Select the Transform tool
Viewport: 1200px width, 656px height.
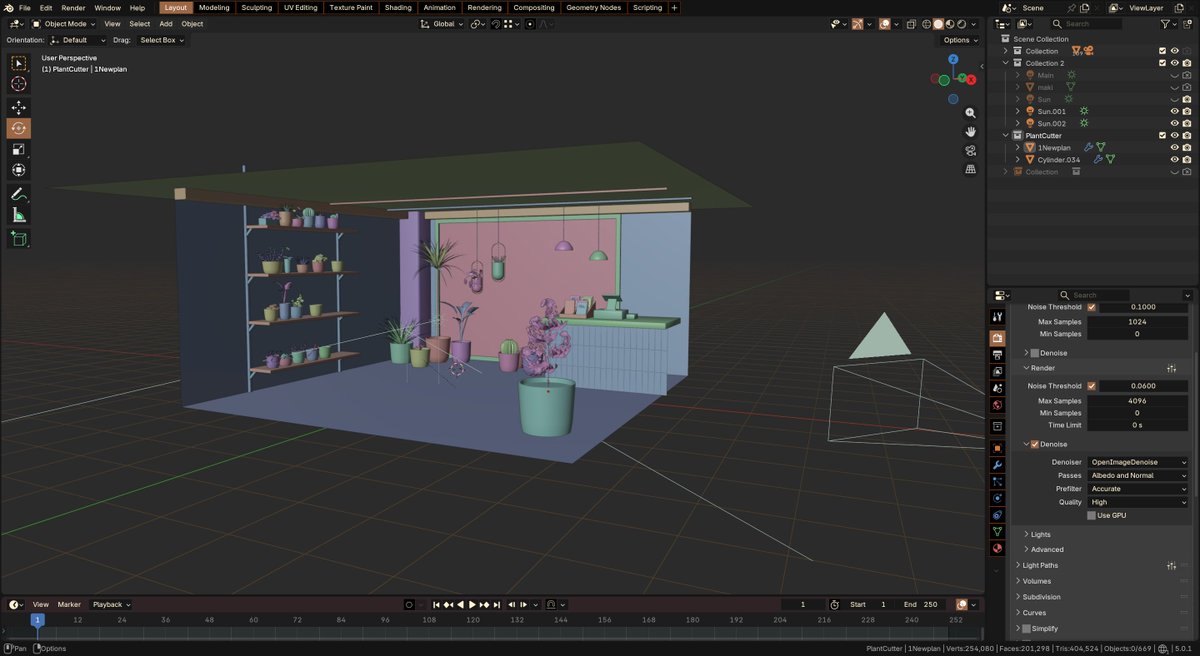[19, 170]
